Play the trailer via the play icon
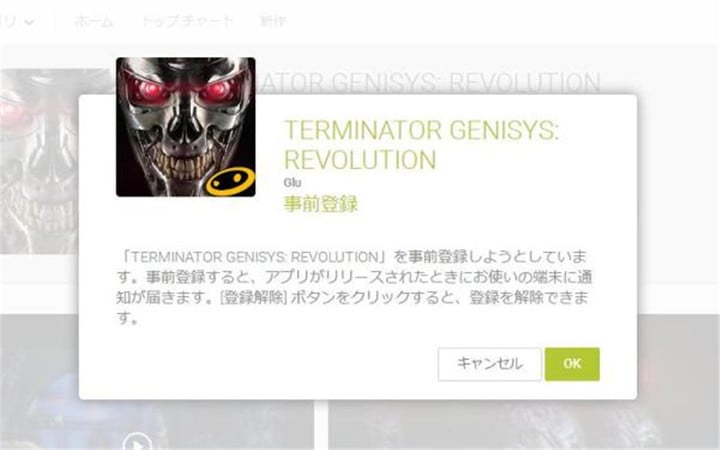Viewport: 720px width, 450px height. coord(137,442)
